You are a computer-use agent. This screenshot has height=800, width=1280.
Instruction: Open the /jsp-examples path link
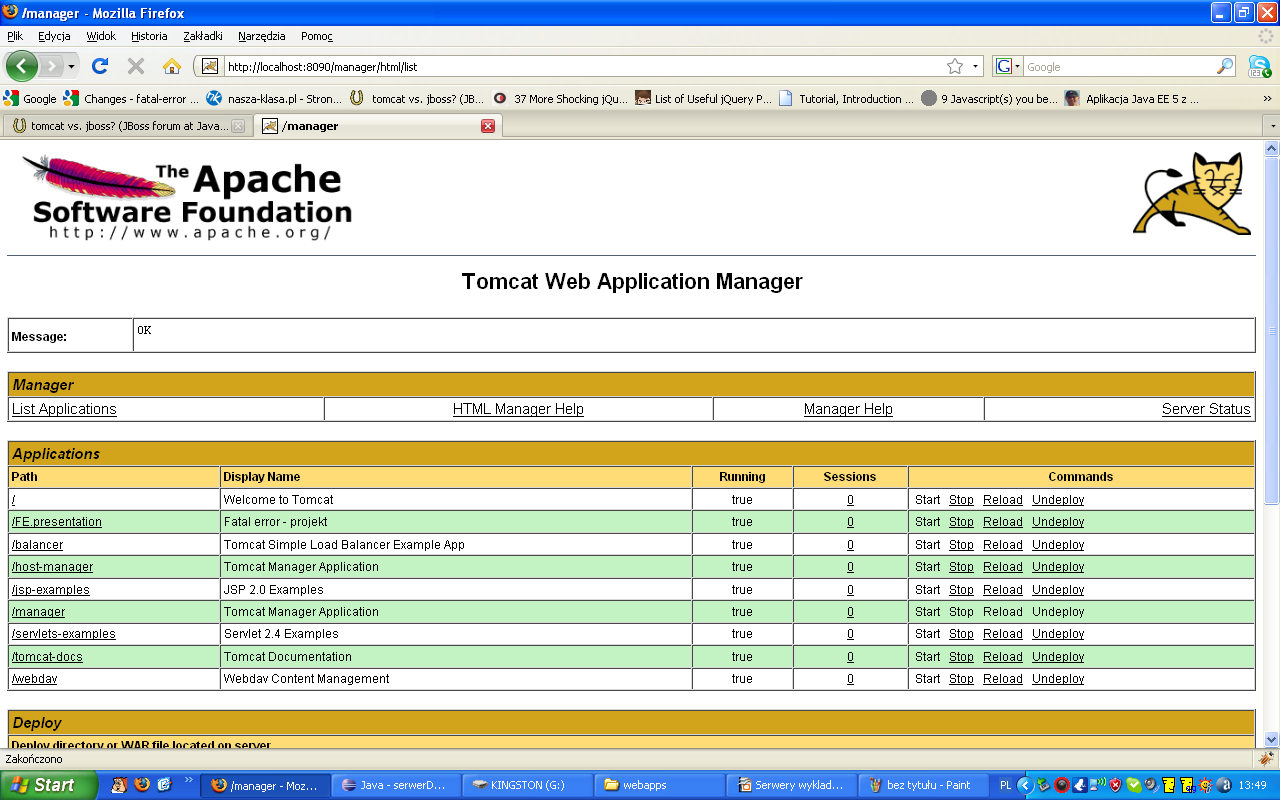pos(51,590)
